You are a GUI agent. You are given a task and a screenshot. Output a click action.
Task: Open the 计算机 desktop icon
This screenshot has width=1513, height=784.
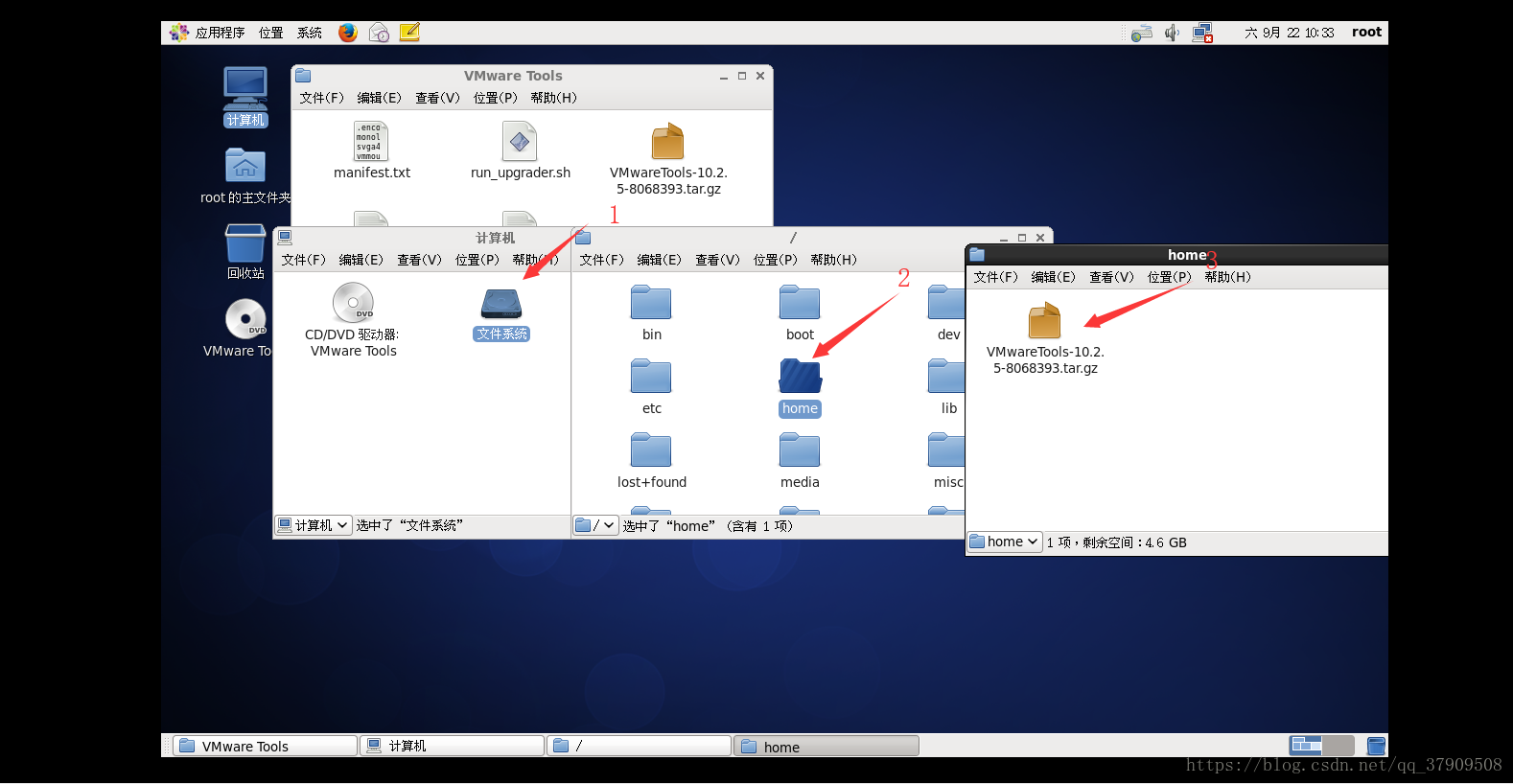(x=245, y=96)
